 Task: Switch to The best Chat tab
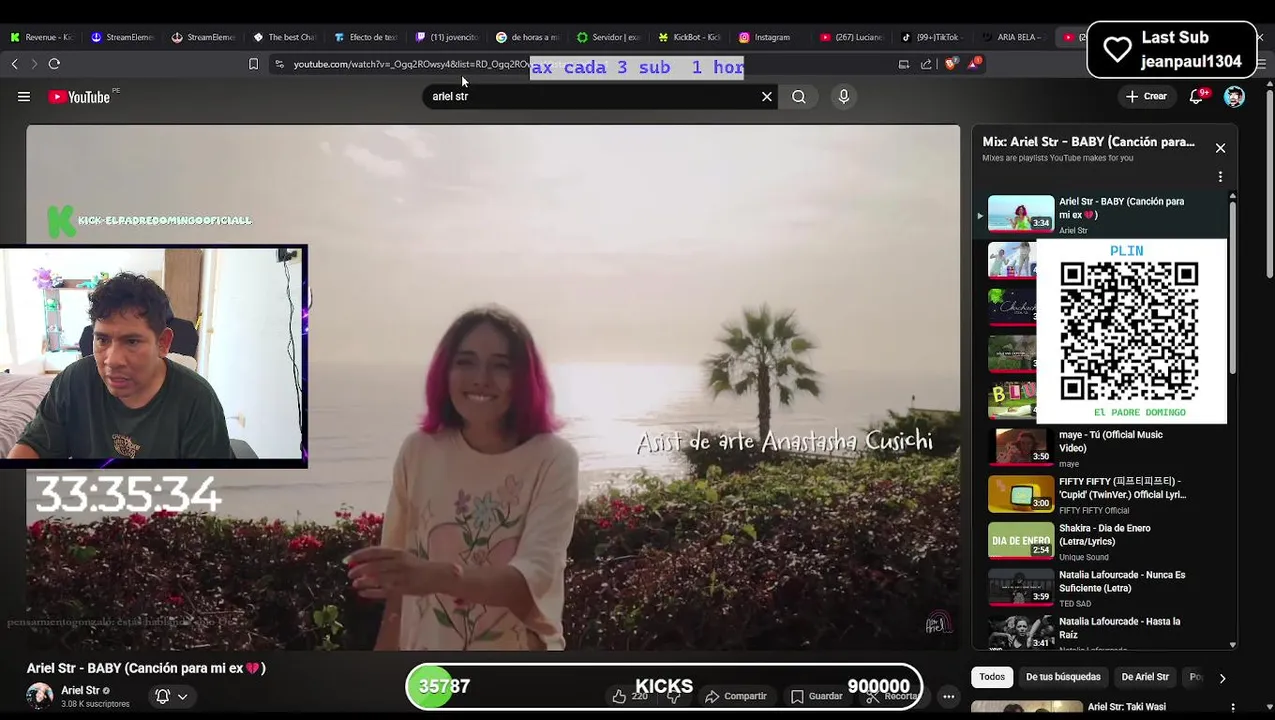coord(285,37)
